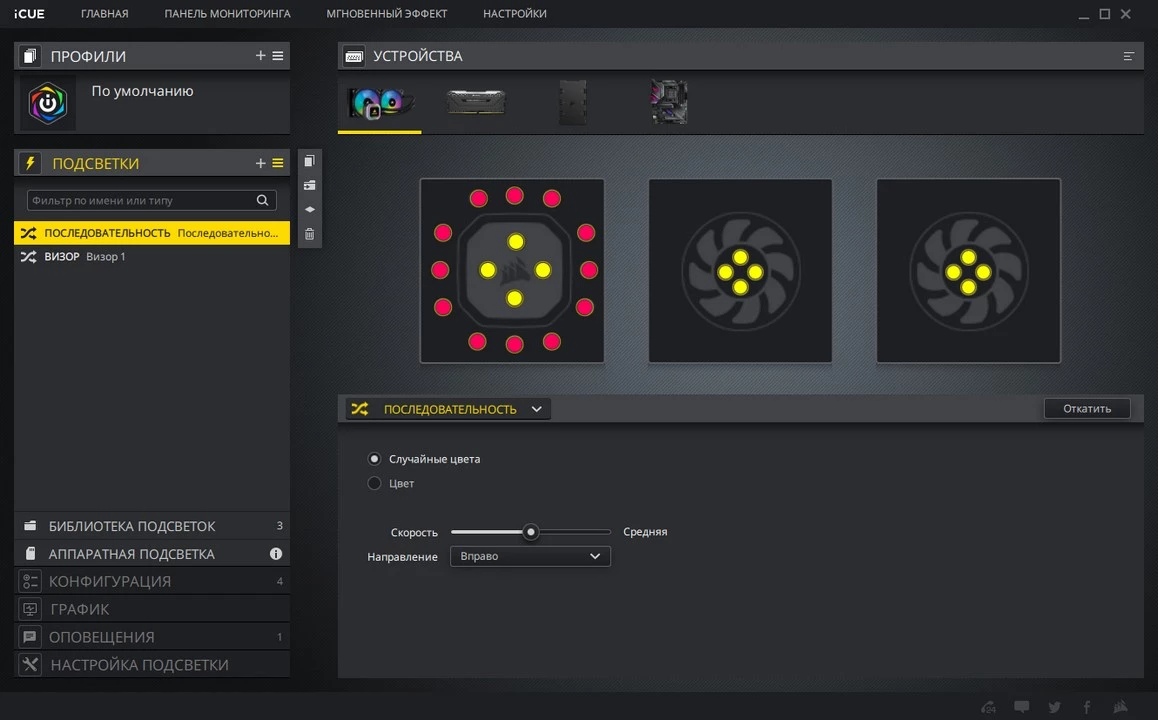Select the dark case device
The height and width of the screenshot is (720, 1158).
(572, 102)
